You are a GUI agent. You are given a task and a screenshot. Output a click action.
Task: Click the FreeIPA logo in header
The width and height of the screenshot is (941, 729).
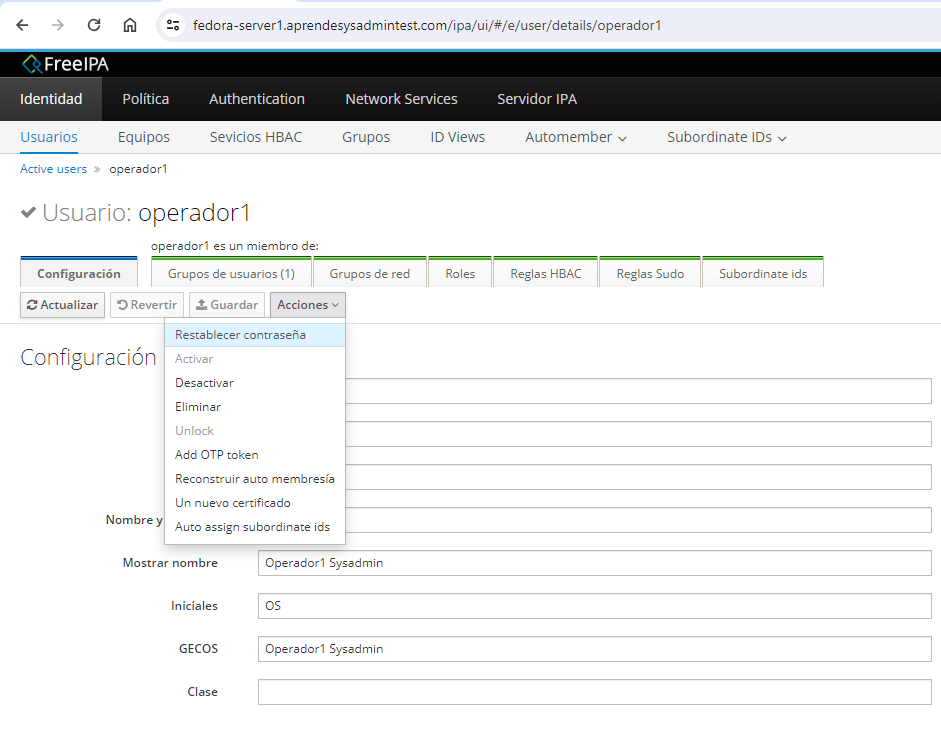coord(66,64)
